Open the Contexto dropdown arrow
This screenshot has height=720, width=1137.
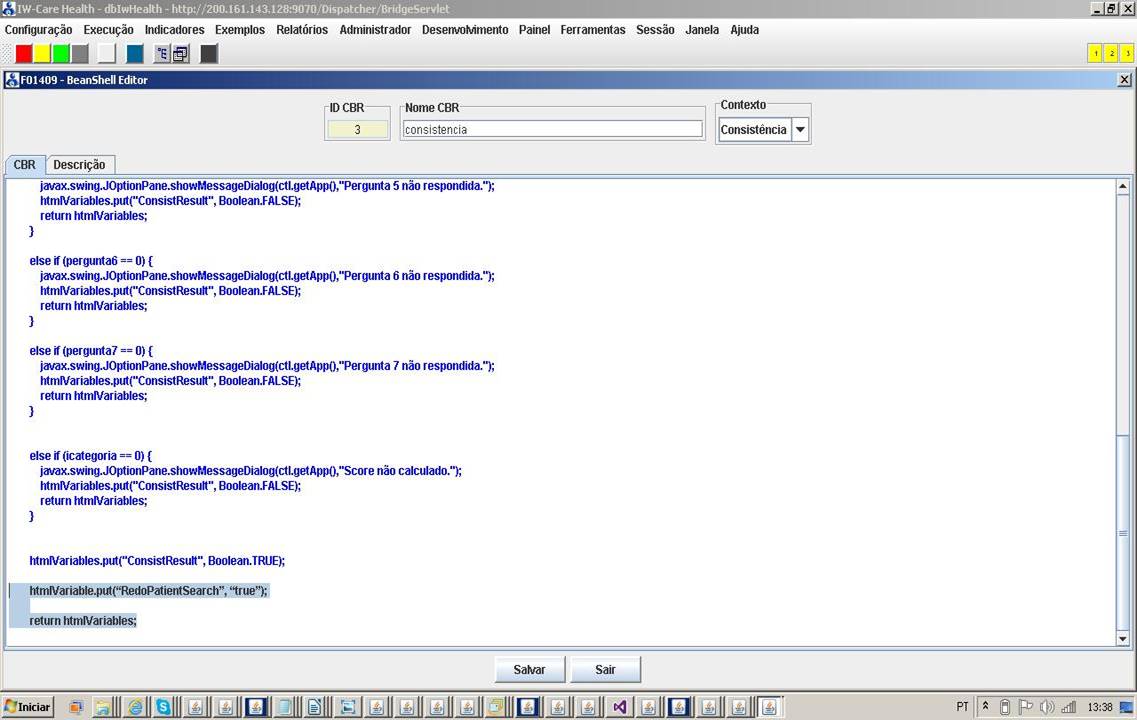coord(800,130)
